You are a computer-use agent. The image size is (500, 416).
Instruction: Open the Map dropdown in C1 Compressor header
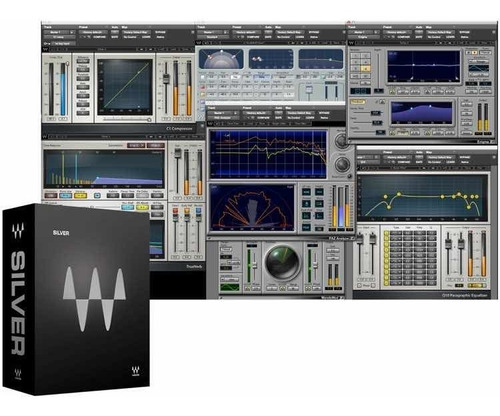tap(136, 32)
